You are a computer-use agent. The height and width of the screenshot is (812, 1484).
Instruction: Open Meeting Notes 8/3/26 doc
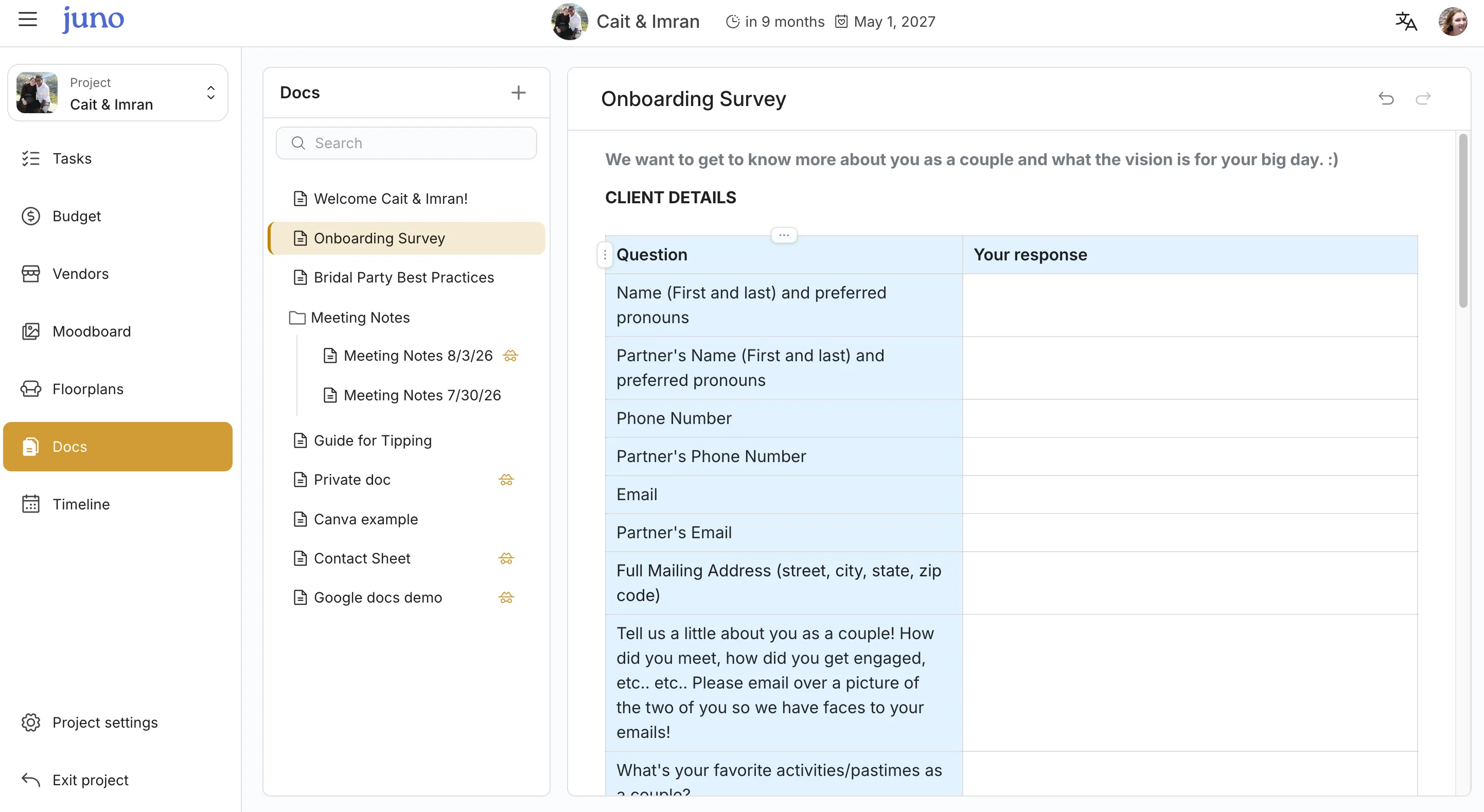pos(418,356)
